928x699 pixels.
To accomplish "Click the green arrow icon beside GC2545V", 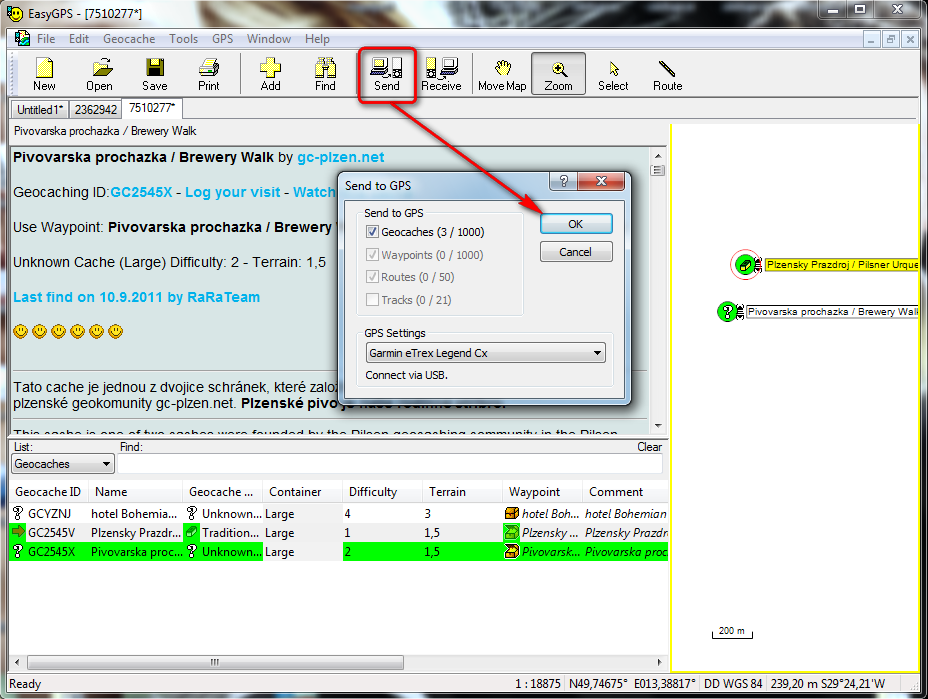I will 18,532.
